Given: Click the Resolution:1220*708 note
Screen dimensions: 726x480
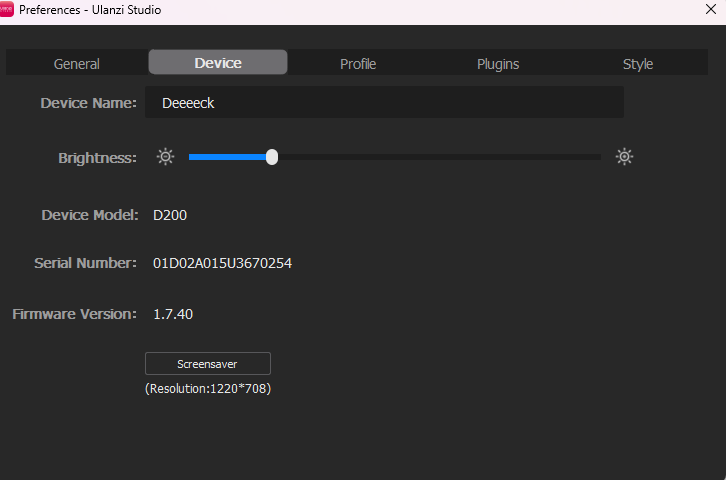Looking at the screenshot, I should pos(208,388).
